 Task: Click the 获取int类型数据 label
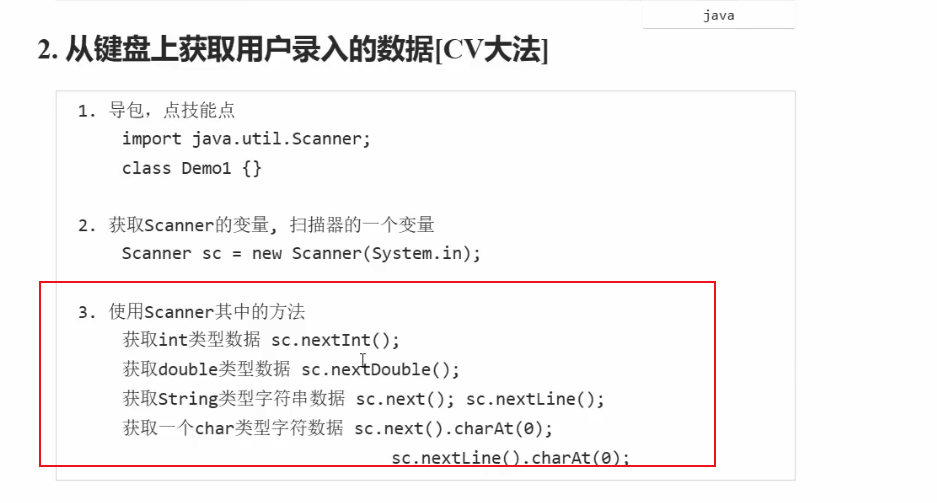[x=191, y=341]
